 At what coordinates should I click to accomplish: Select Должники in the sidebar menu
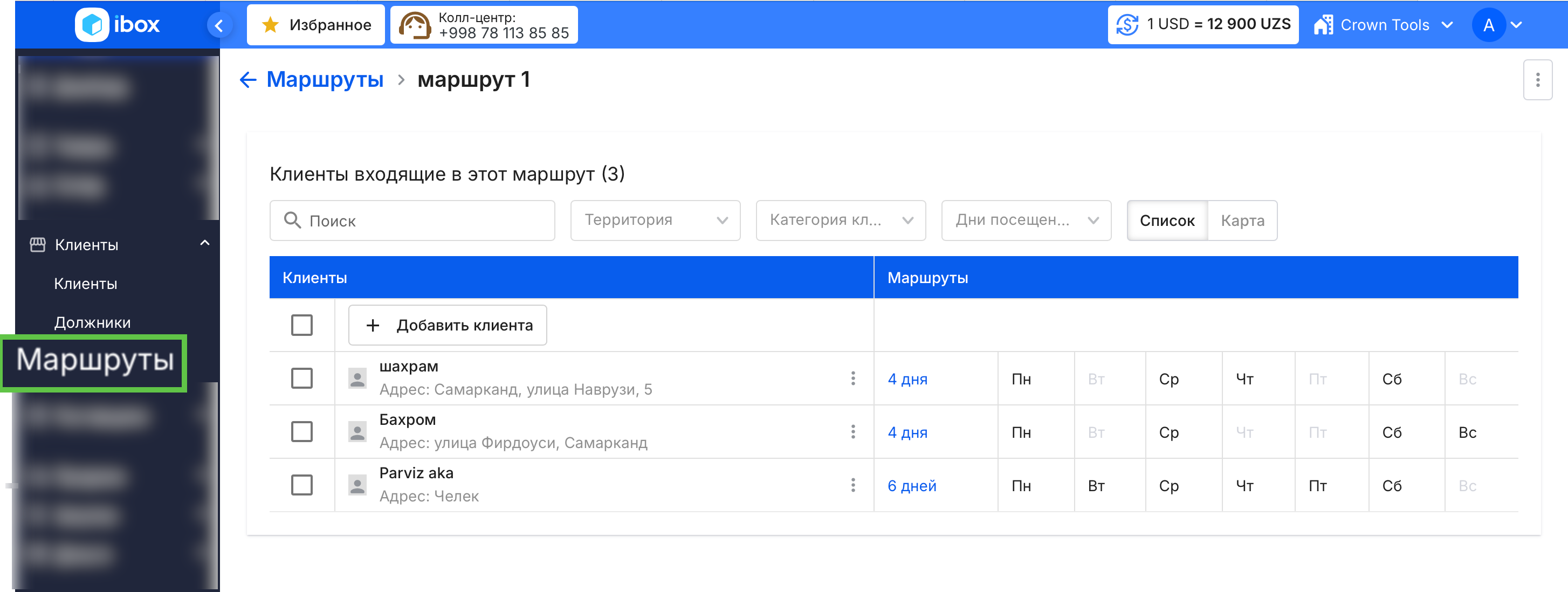click(x=93, y=322)
